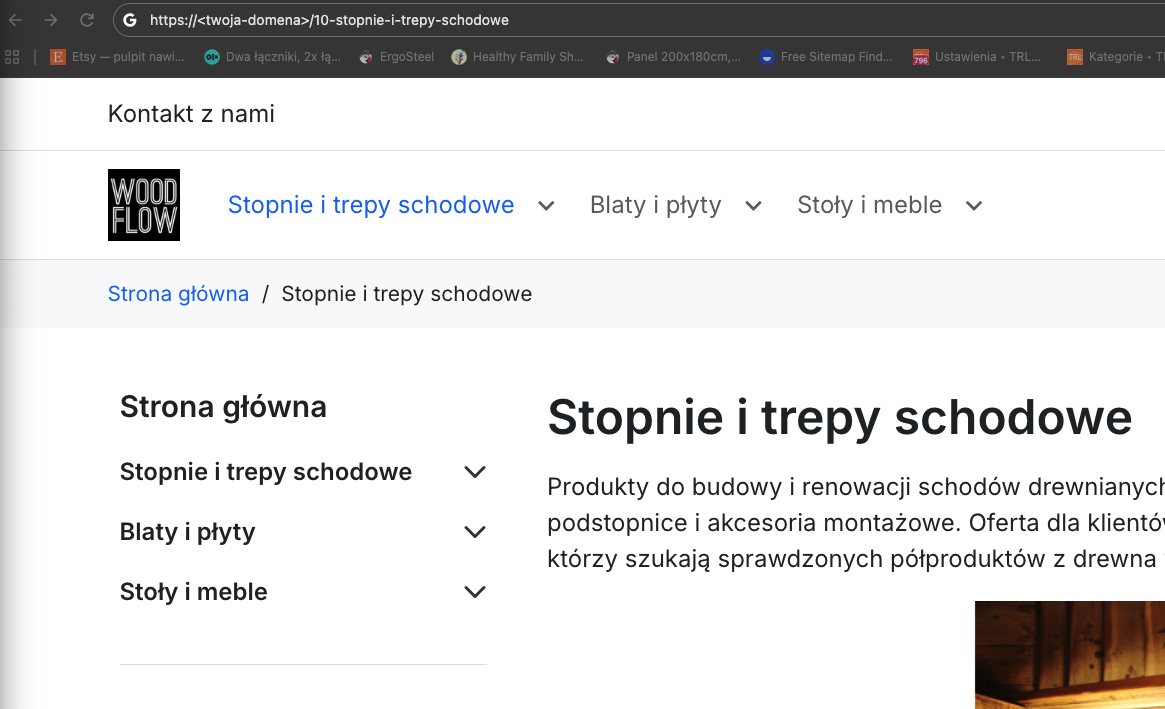Expand the sidebar Stopnie i trepy schodowe chevron

(x=475, y=472)
